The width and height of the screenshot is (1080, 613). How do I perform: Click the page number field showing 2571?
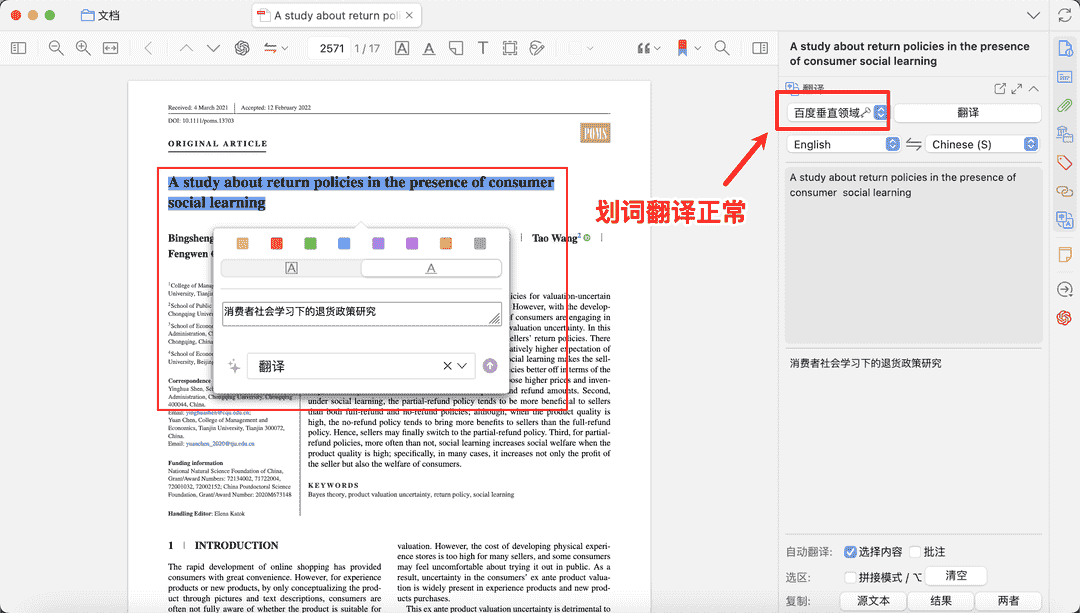(330, 47)
